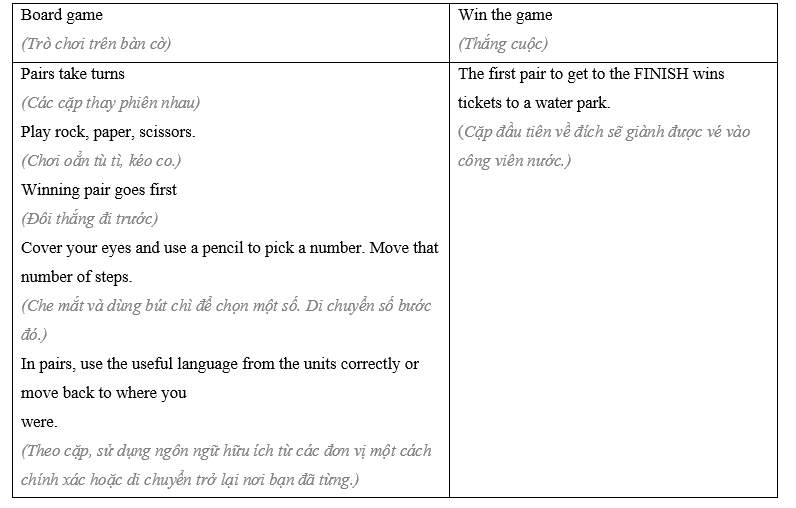This screenshot has height=508, width=796.
Task: Click the "(Đôi thắng đi trước)" translation
Action: click(90, 219)
